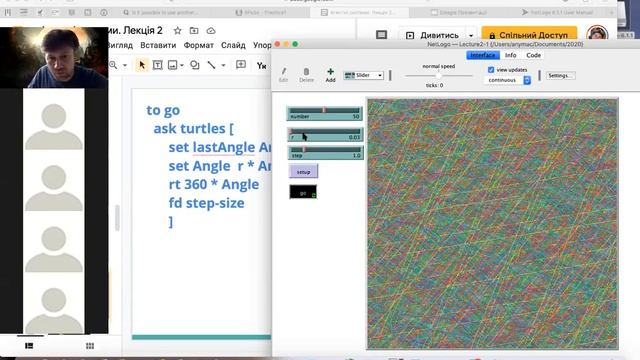Screen dimensions: 640x360
Task: Open the continuous update mode dropdown
Action: click(507, 80)
